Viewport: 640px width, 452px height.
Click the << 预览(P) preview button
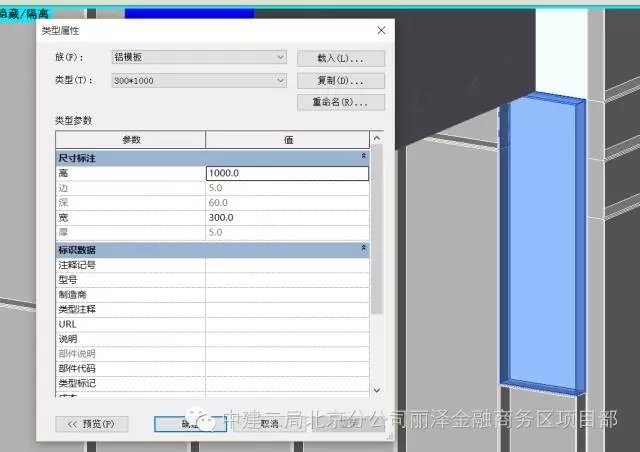coord(91,423)
